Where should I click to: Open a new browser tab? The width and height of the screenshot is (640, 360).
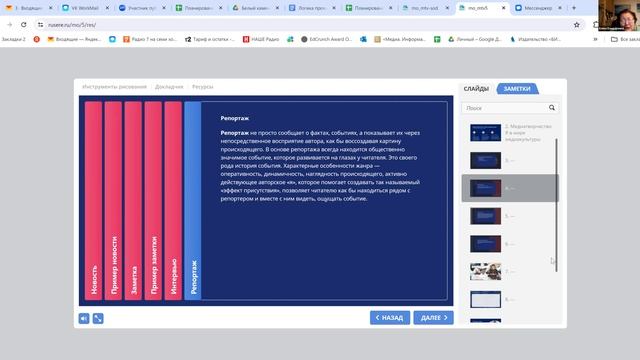tap(574, 8)
